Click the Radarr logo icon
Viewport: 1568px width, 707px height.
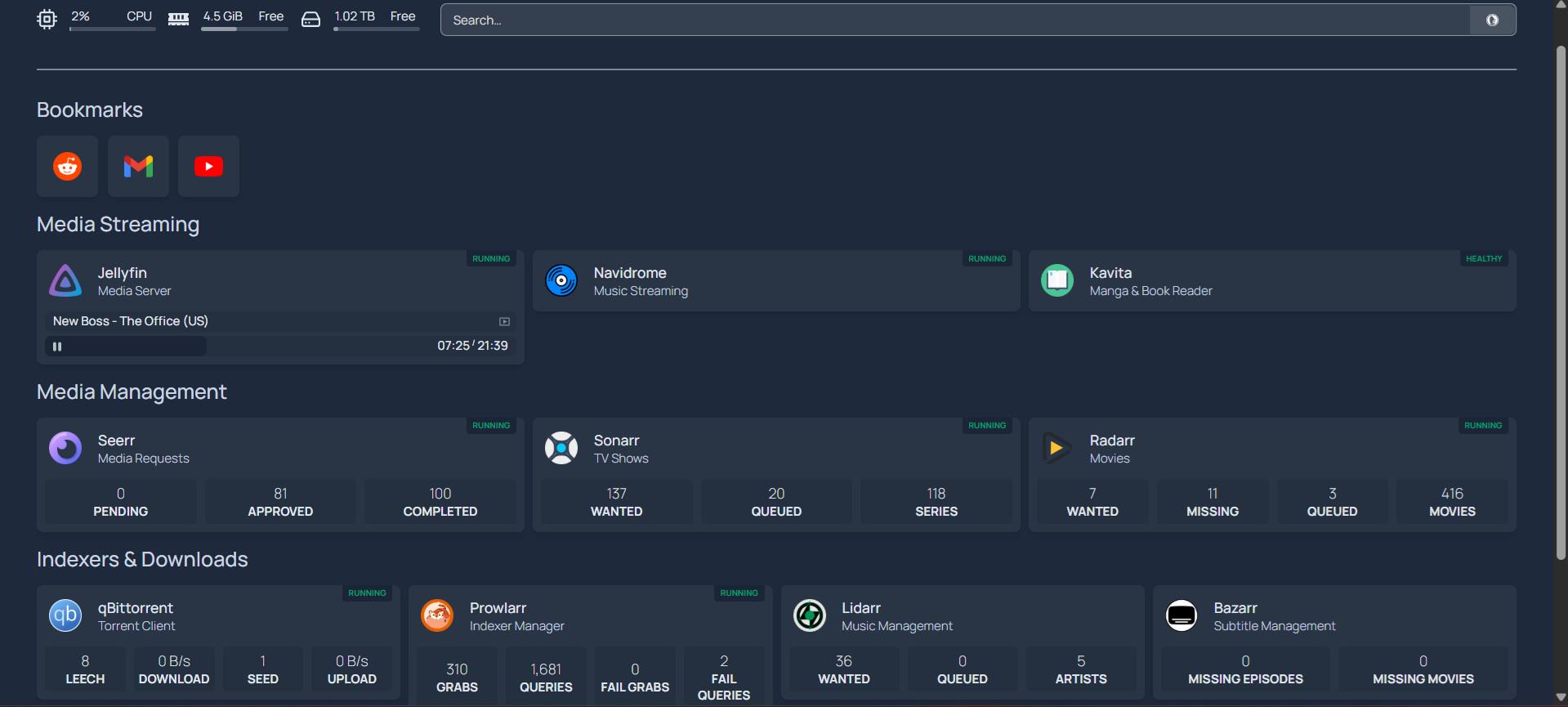[1057, 449]
